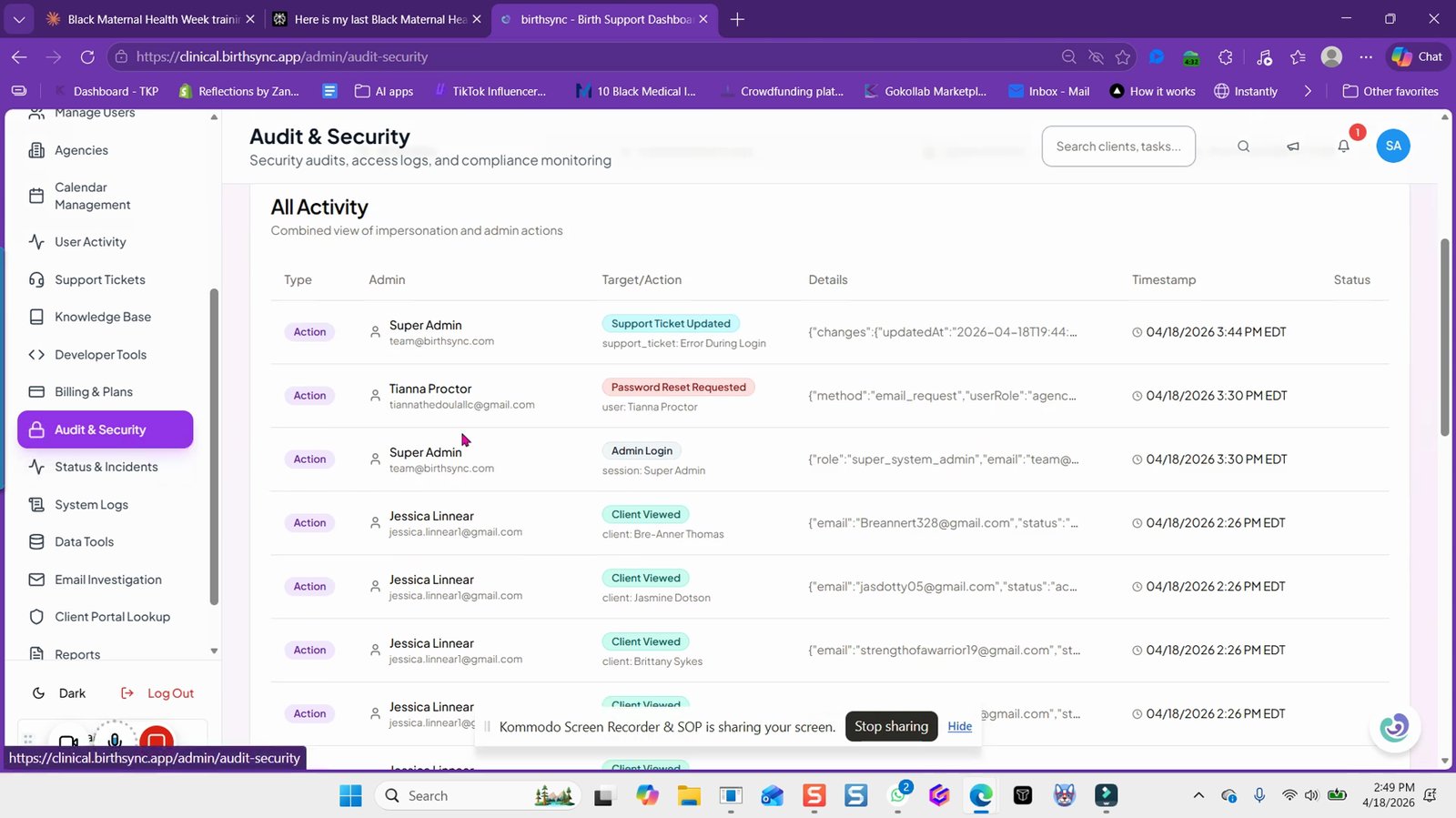This screenshot has height=818, width=1456.
Task: Click the magnifier icon beside the search box
Action: 1243,146
